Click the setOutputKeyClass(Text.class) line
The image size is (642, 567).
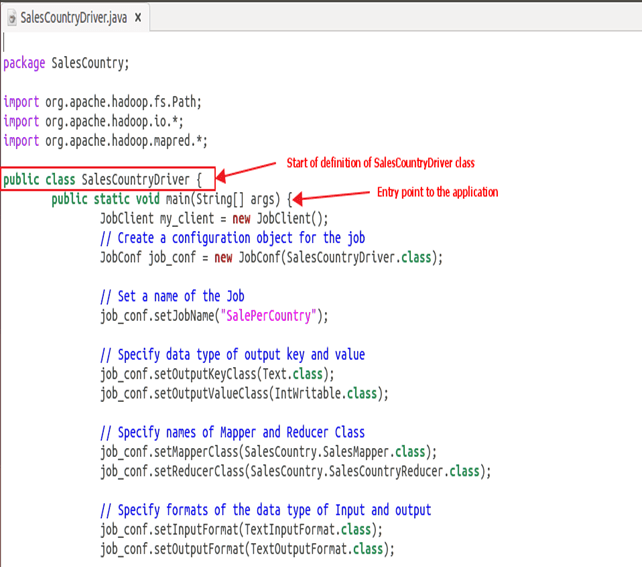click(x=217, y=374)
